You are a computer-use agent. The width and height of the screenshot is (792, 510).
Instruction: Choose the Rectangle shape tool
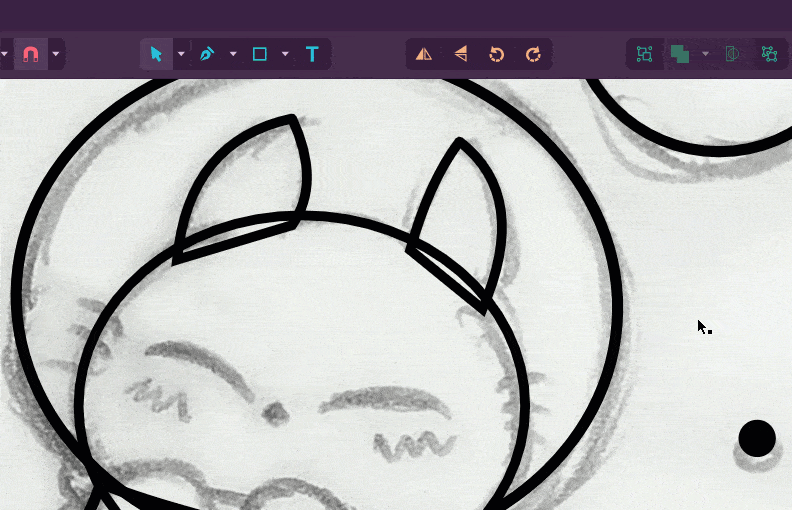click(260, 54)
